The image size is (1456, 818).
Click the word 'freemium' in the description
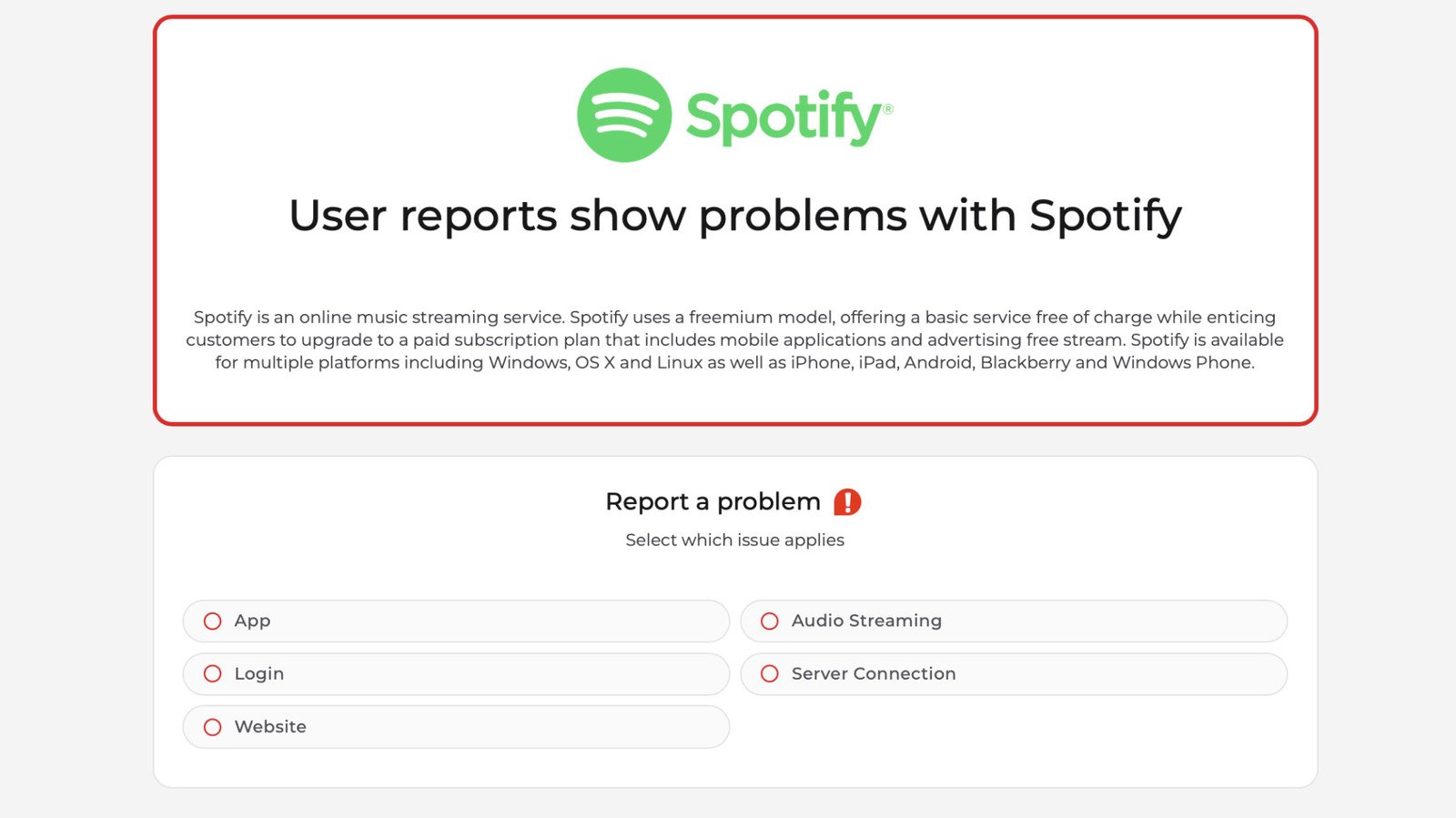pos(726,317)
